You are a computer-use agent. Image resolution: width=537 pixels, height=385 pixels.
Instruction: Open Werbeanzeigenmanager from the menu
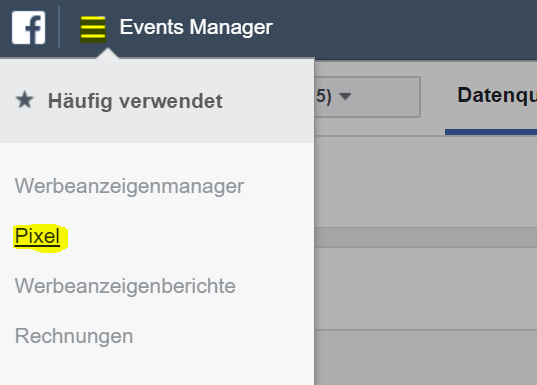click(x=129, y=187)
